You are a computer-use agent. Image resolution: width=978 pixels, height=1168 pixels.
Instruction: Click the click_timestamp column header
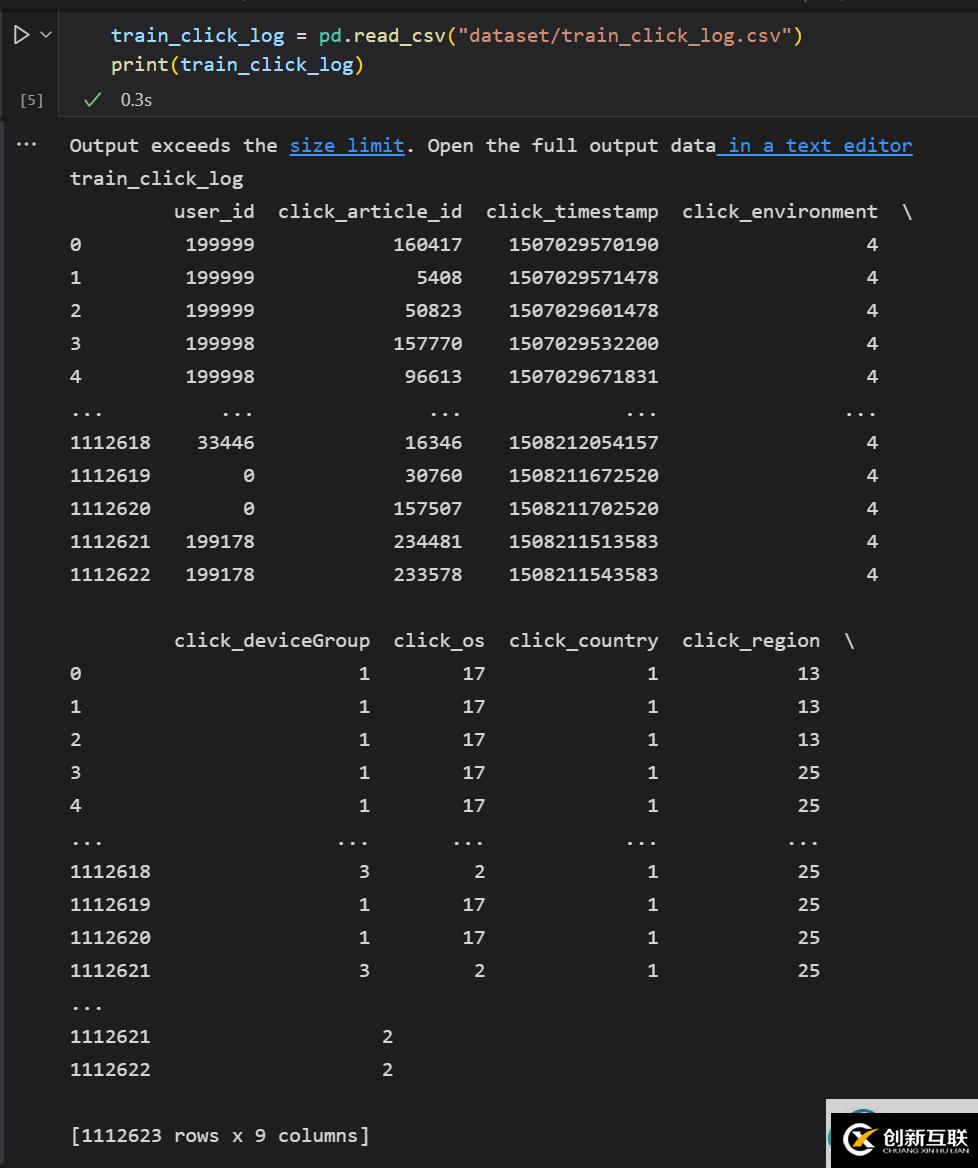point(572,212)
